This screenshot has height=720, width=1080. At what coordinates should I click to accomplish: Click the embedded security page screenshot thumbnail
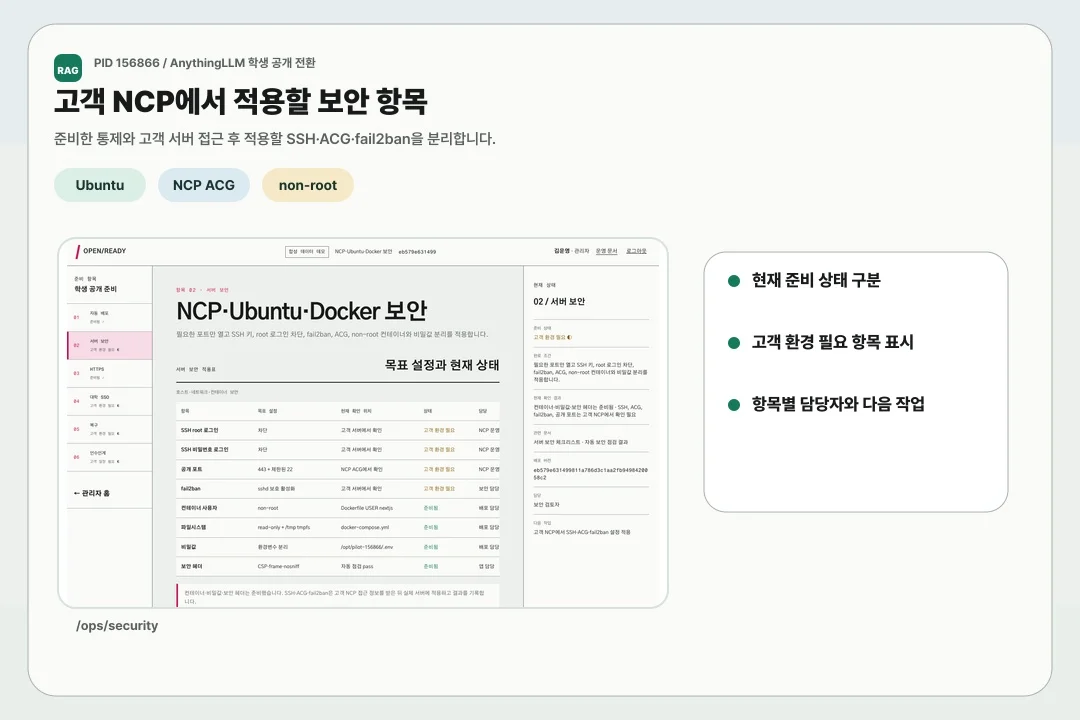coord(363,423)
